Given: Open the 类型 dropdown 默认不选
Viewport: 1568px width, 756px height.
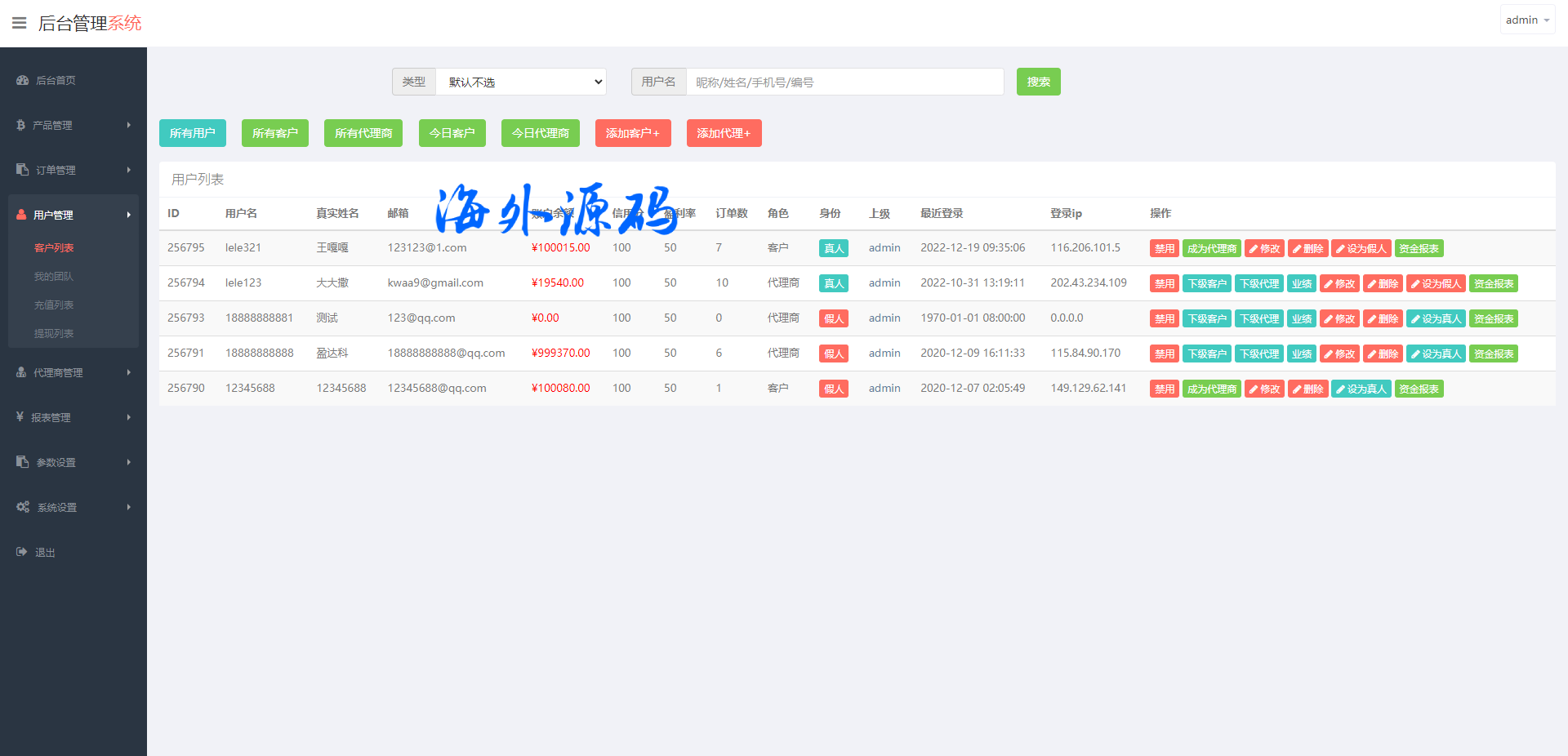Looking at the screenshot, I should coord(521,82).
